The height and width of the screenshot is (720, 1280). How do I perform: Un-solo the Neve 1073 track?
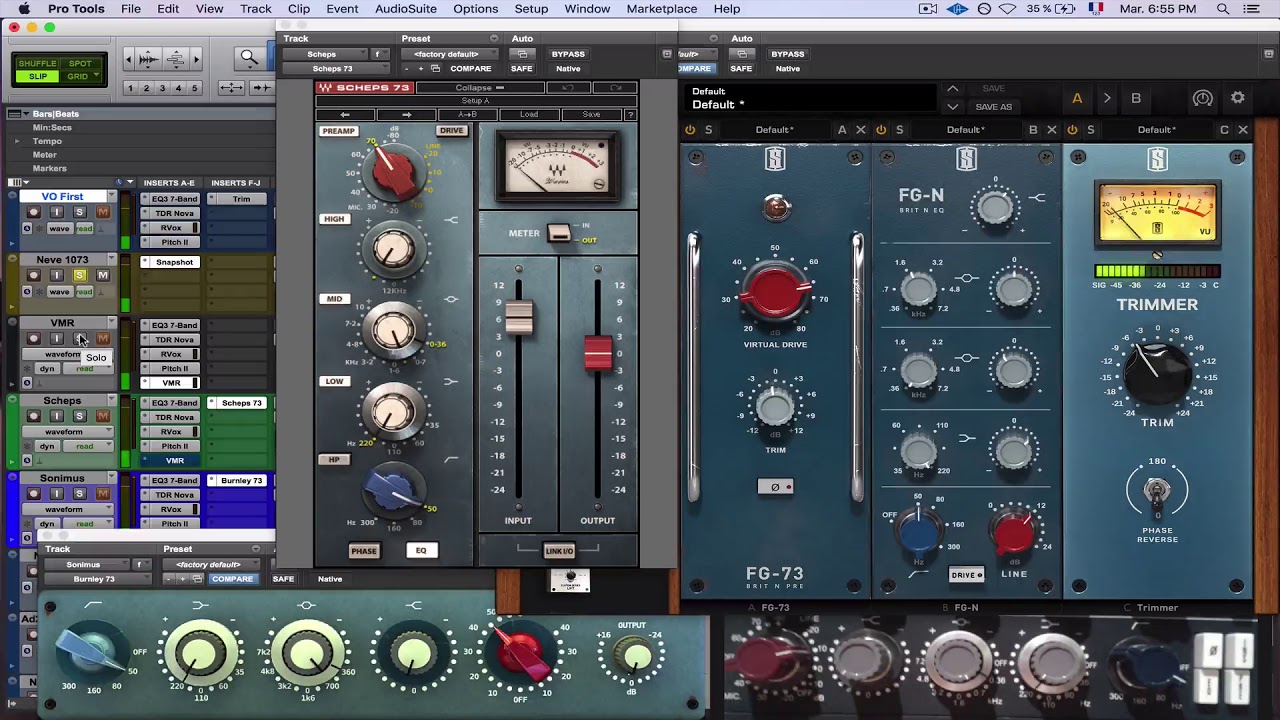tap(79, 275)
